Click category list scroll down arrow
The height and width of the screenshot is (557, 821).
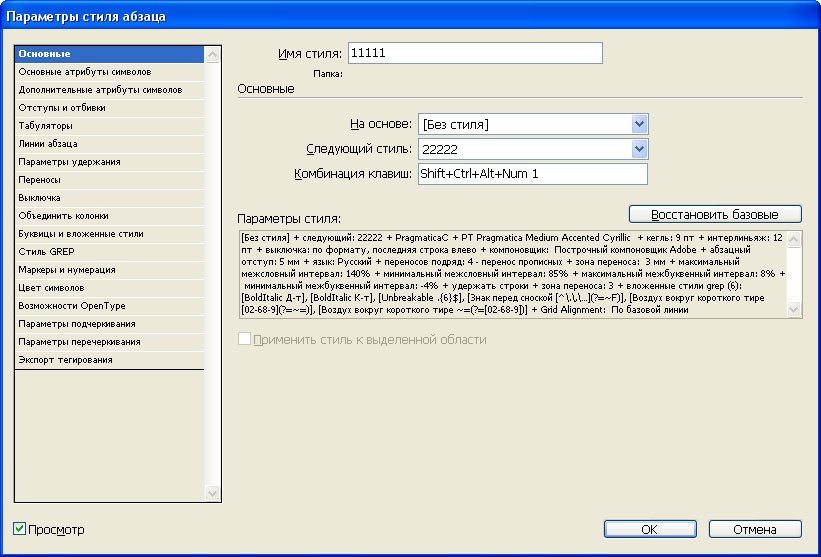(212, 493)
